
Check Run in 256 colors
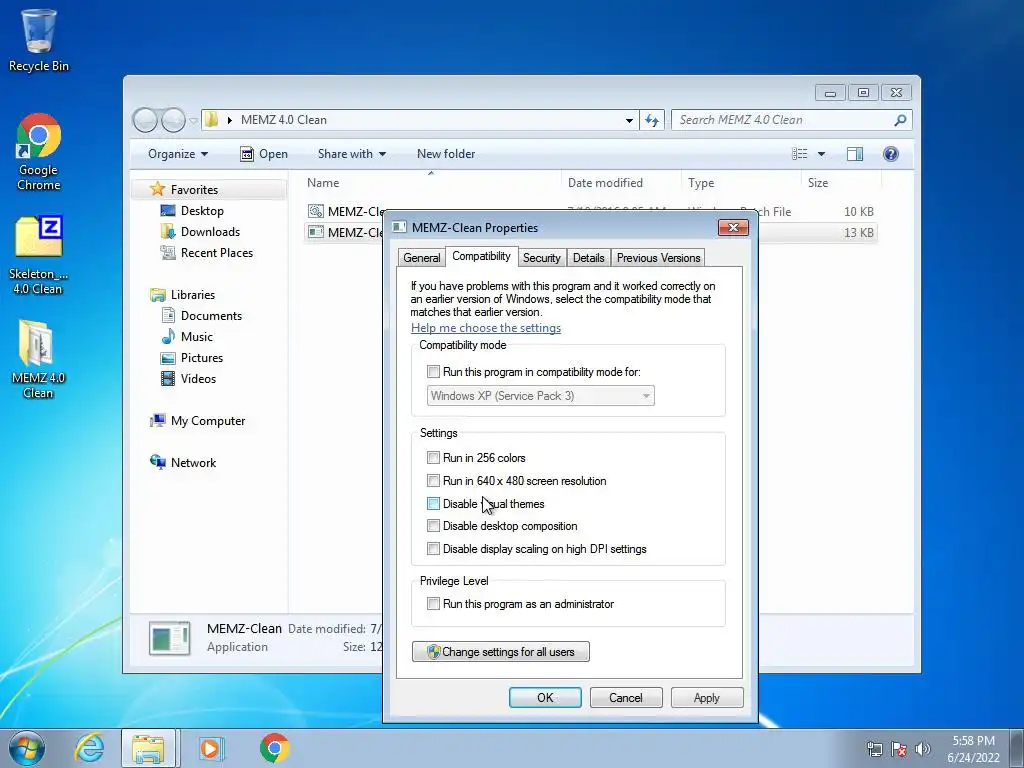pos(433,458)
